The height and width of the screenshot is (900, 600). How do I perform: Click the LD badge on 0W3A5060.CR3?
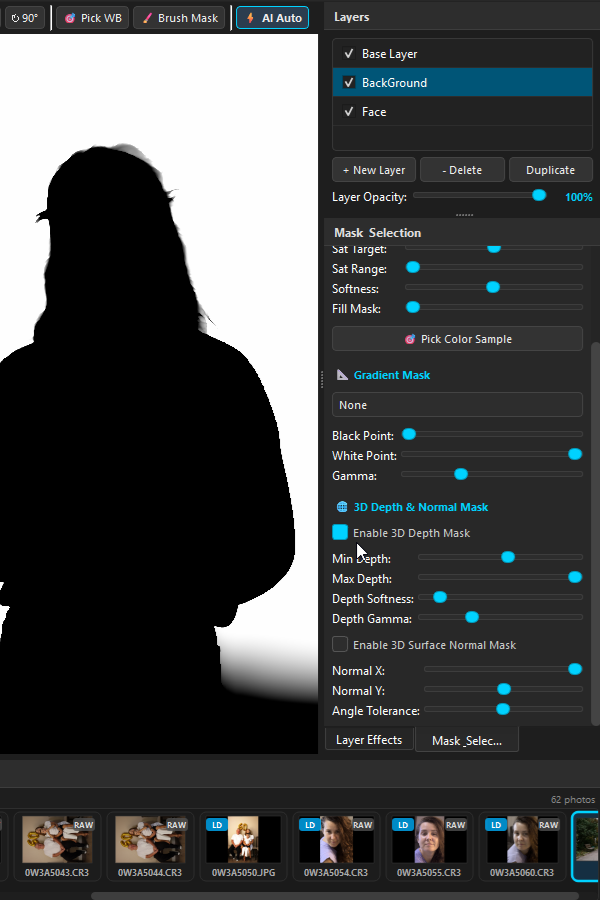(x=496, y=825)
